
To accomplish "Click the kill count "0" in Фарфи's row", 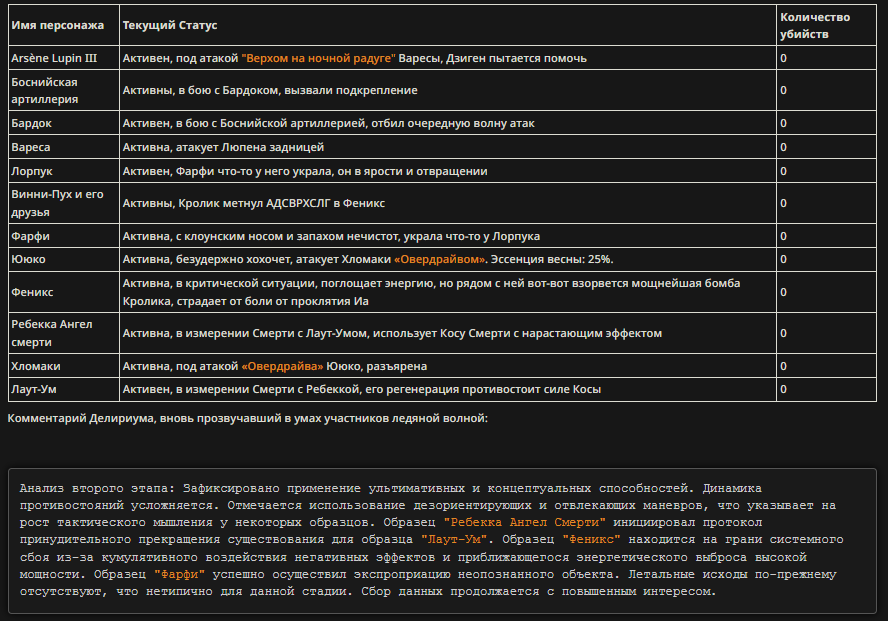I will [x=783, y=236].
